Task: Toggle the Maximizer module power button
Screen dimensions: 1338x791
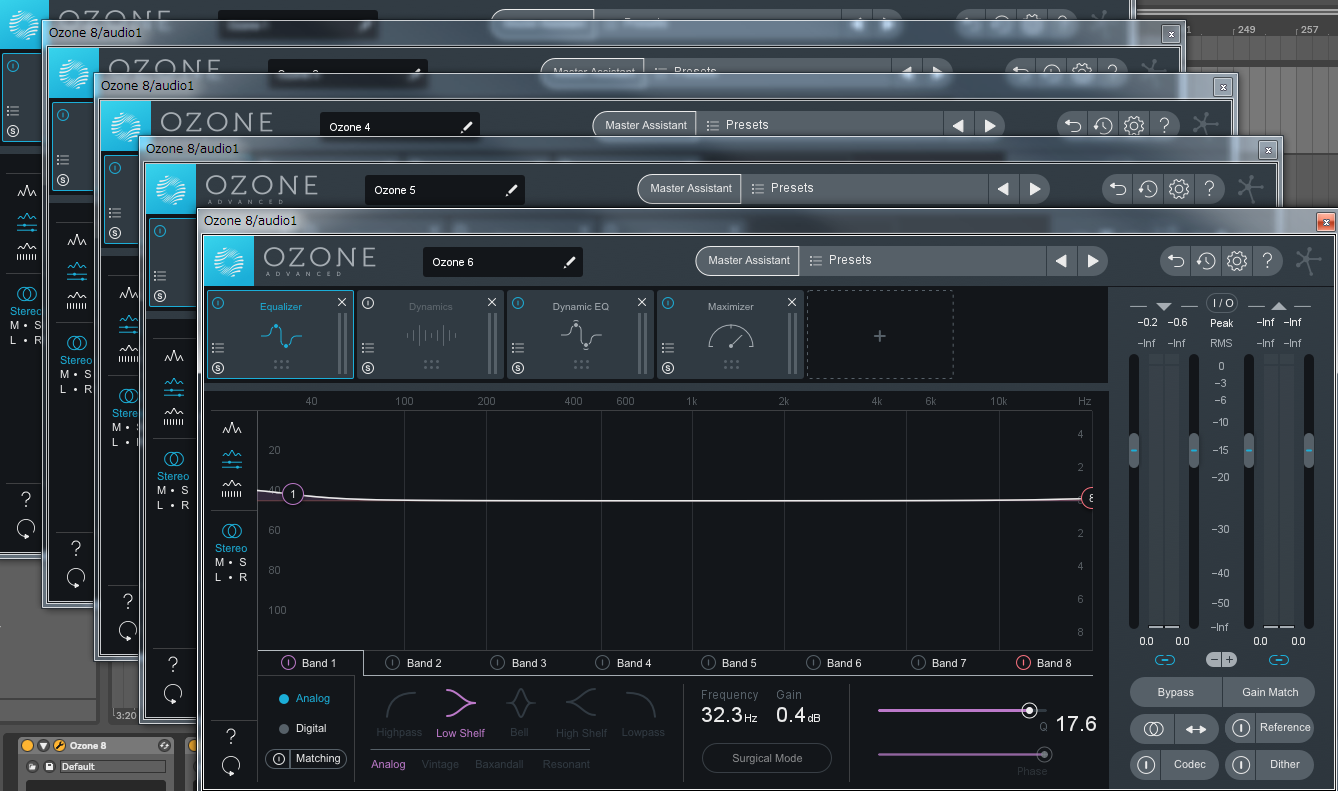Action: pyautogui.click(x=668, y=303)
